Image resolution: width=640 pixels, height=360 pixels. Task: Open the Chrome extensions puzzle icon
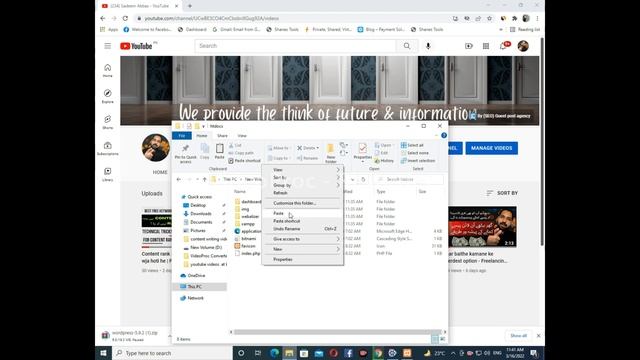514,18
